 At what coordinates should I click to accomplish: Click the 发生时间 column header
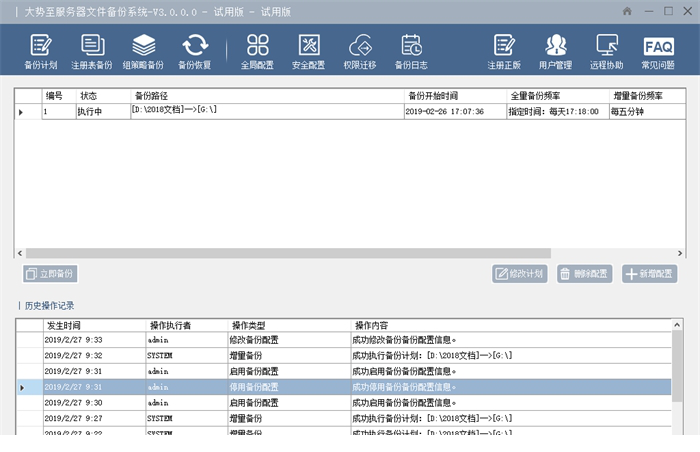95,325
